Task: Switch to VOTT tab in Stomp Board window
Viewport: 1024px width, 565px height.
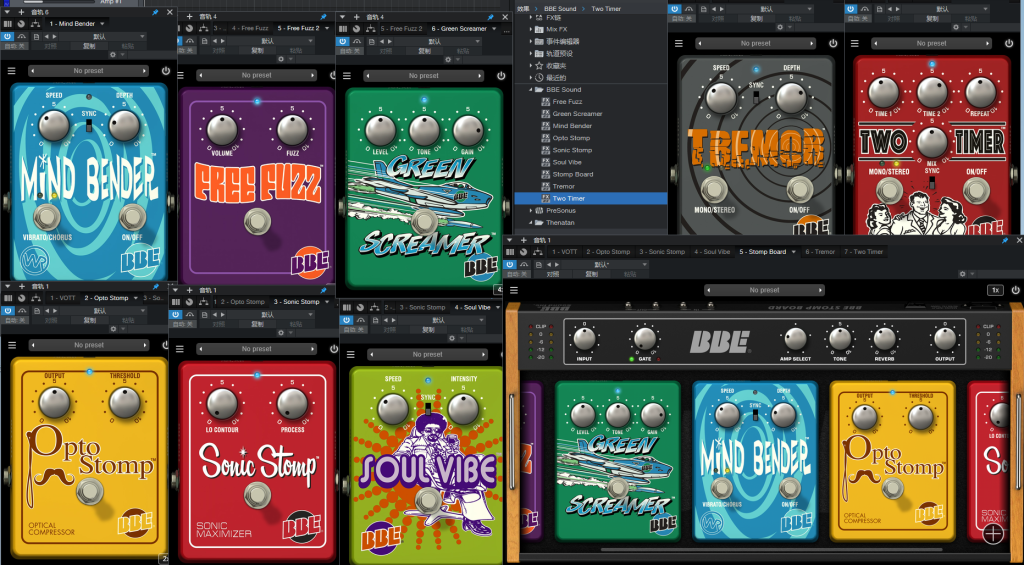Action: [x=565, y=251]
